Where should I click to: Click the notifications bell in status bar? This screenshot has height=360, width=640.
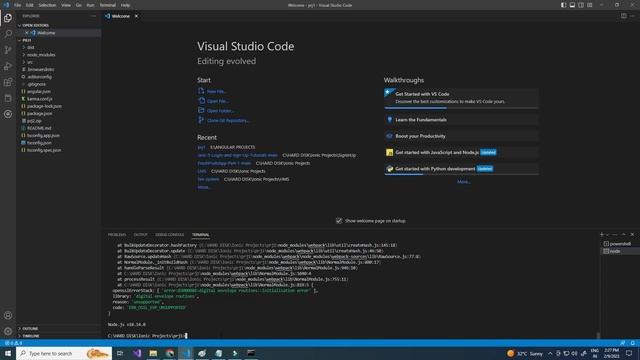point(632,343)
